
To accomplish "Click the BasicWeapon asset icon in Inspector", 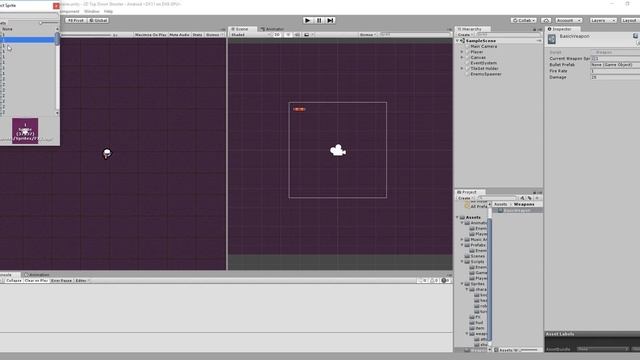I will pyautogui.click(x=552, y=39).
